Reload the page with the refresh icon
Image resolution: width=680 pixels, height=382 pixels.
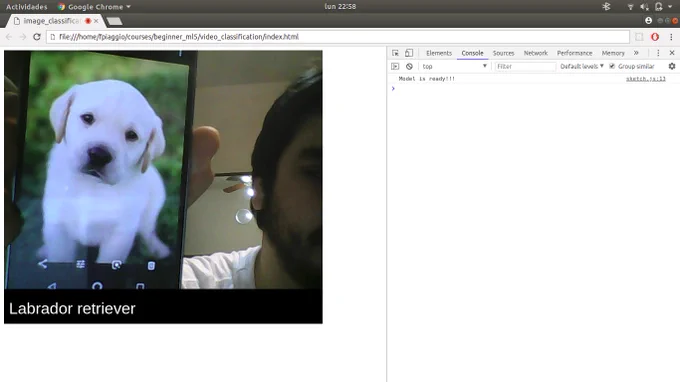pos(37,37)
